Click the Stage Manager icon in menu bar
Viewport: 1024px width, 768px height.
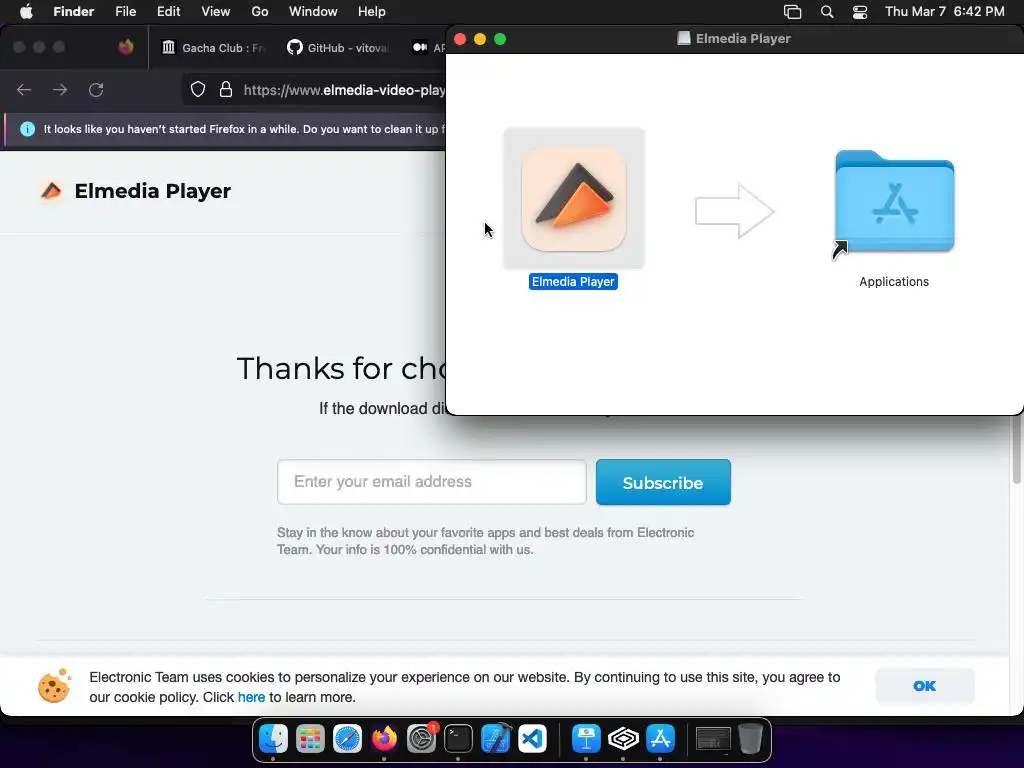tap(792, 11)
